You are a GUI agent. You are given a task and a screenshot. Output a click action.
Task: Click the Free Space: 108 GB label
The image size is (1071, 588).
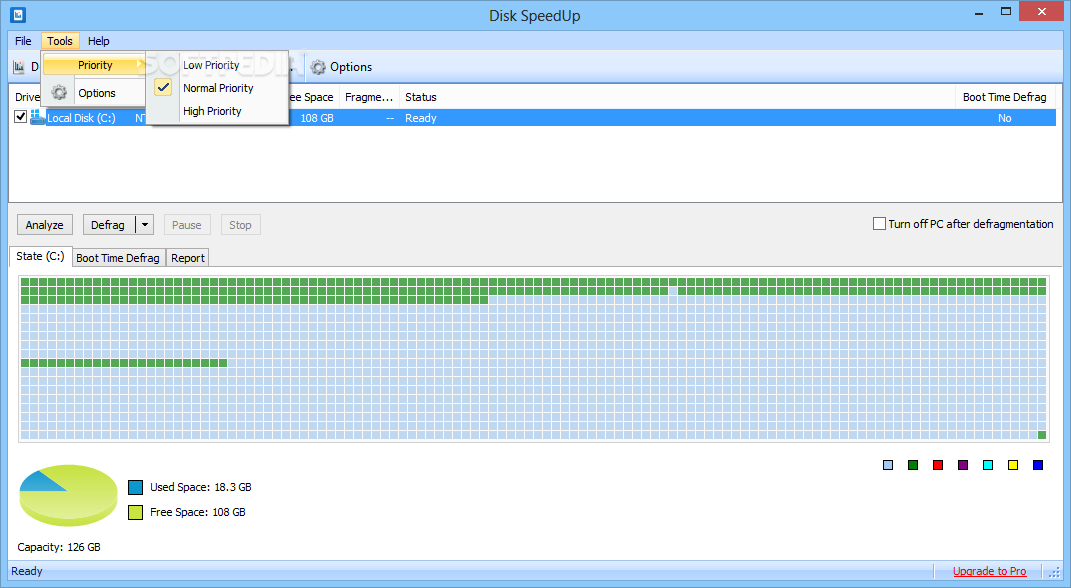coord(197,512)
